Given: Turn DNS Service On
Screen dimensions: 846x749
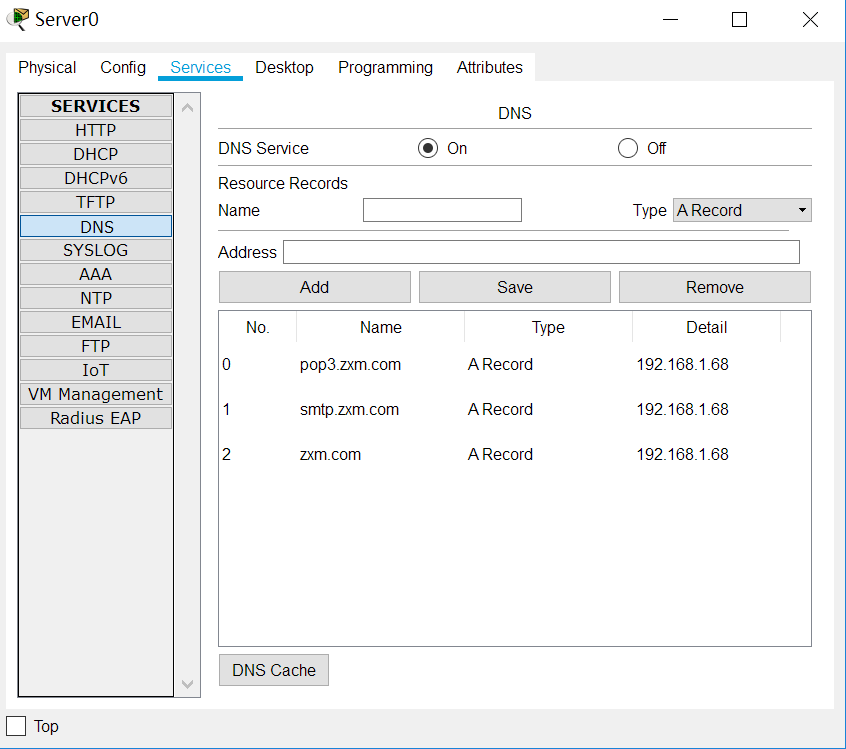Looking at the screenshot, I should click(428, 148).
